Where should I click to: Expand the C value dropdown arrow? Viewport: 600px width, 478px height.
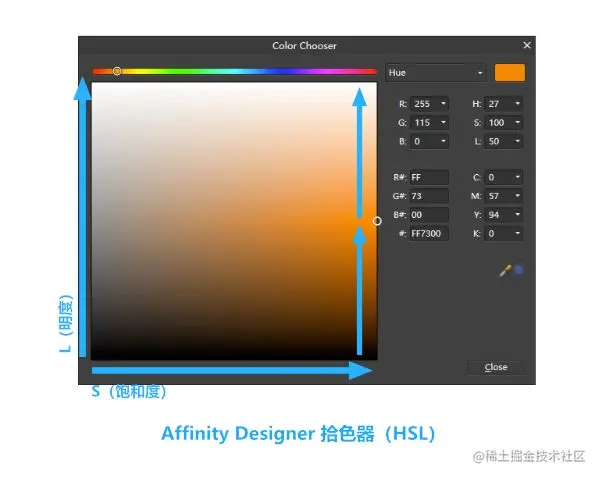point(517,177)
